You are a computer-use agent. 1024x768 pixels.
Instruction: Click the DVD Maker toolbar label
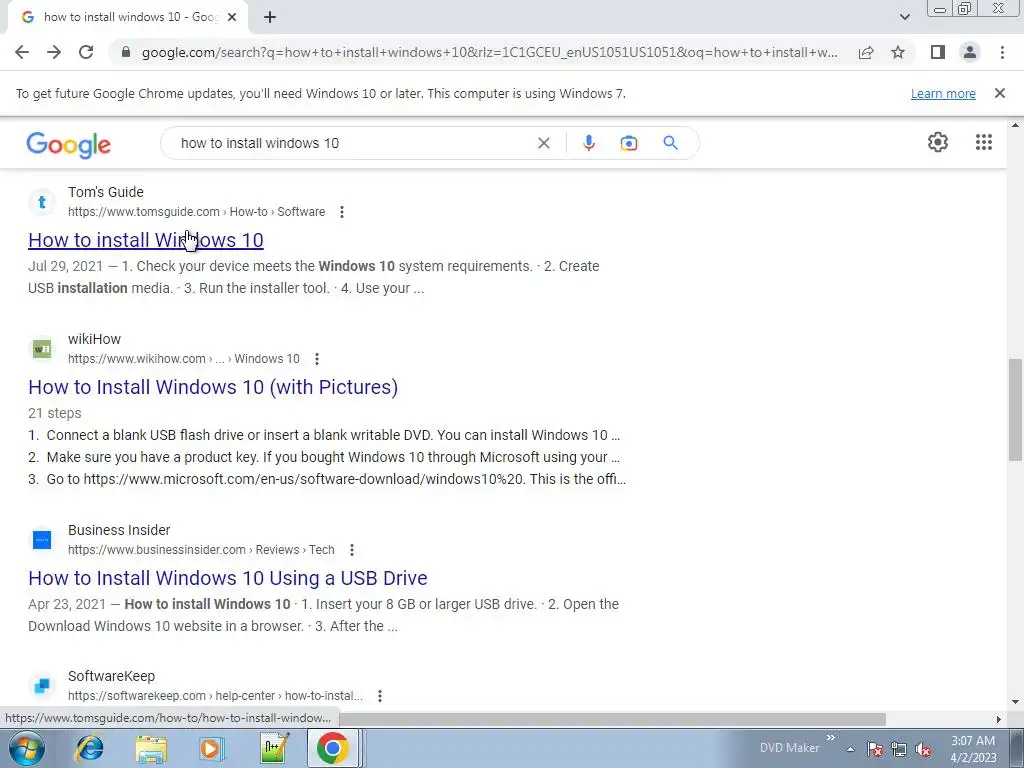tap(789, 748)
